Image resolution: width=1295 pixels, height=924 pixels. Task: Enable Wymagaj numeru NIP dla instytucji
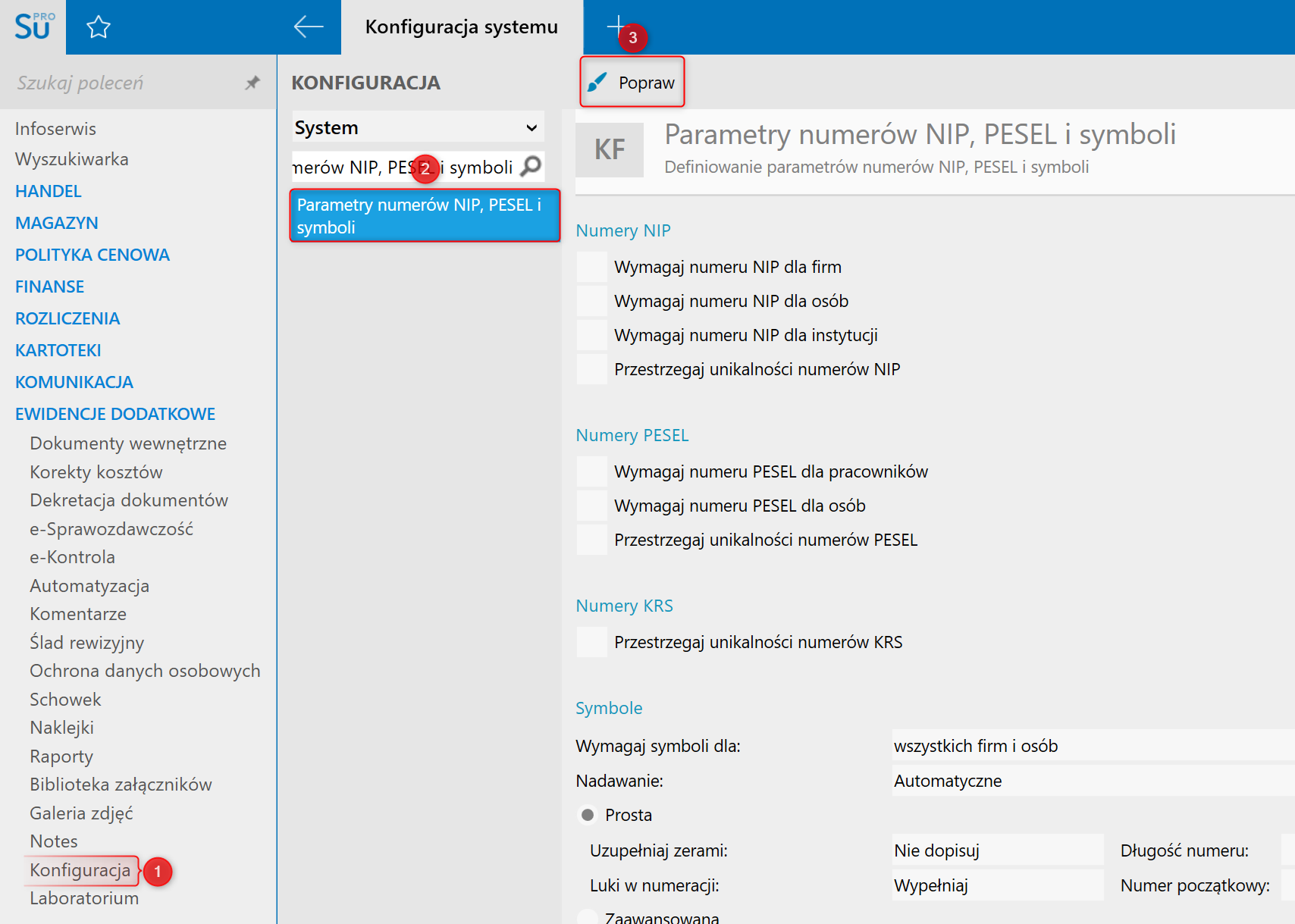(x=592, y=335)
